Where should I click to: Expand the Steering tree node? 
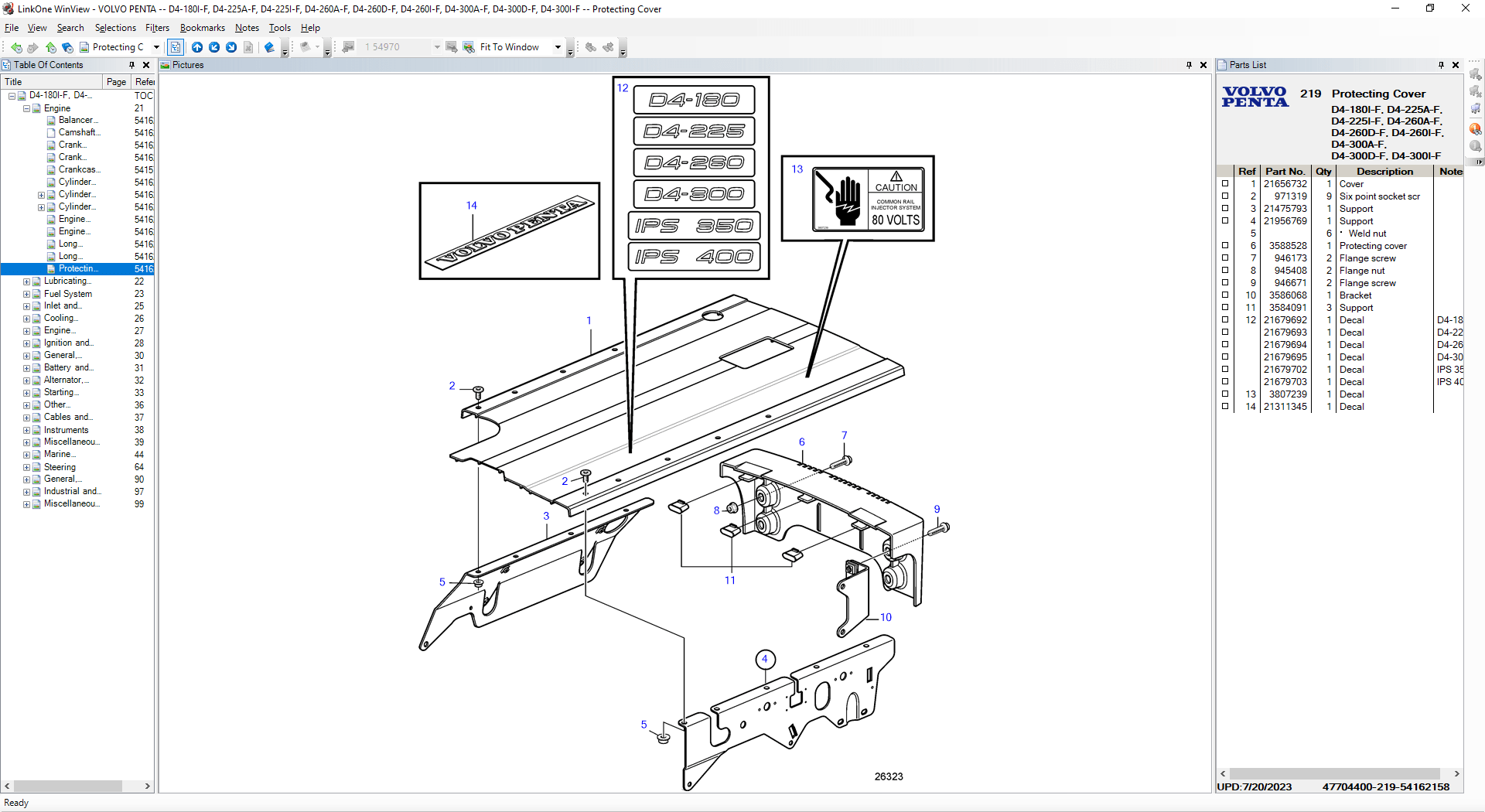[x=26, y=467]
